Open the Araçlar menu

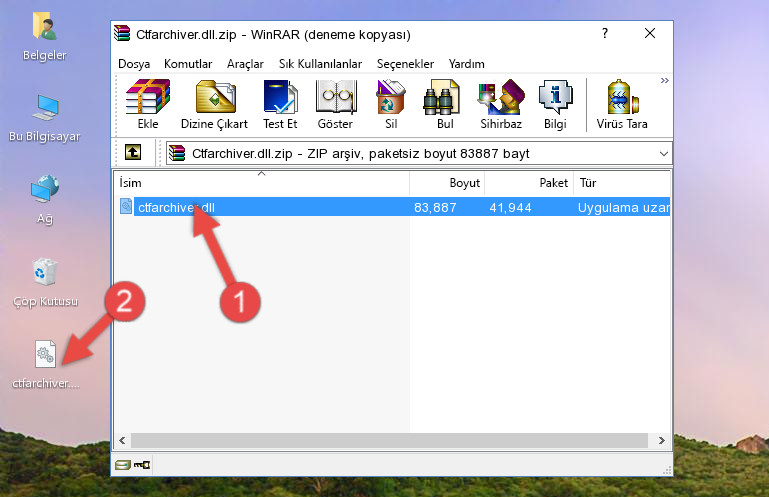coord(245,64)
